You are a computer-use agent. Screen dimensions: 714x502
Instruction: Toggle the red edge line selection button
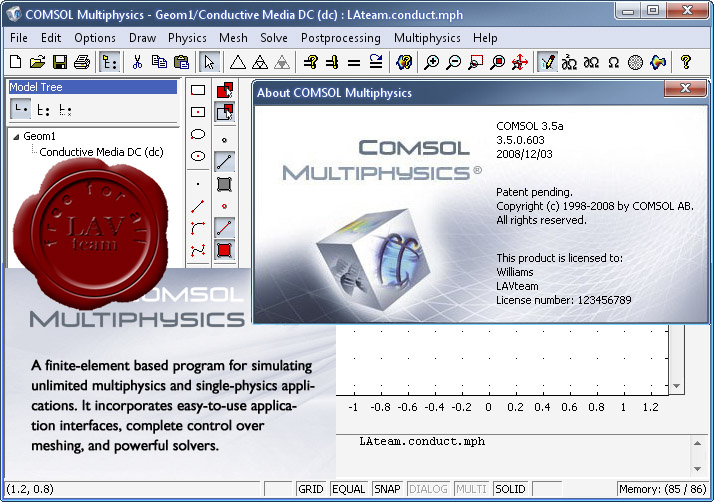224,228
